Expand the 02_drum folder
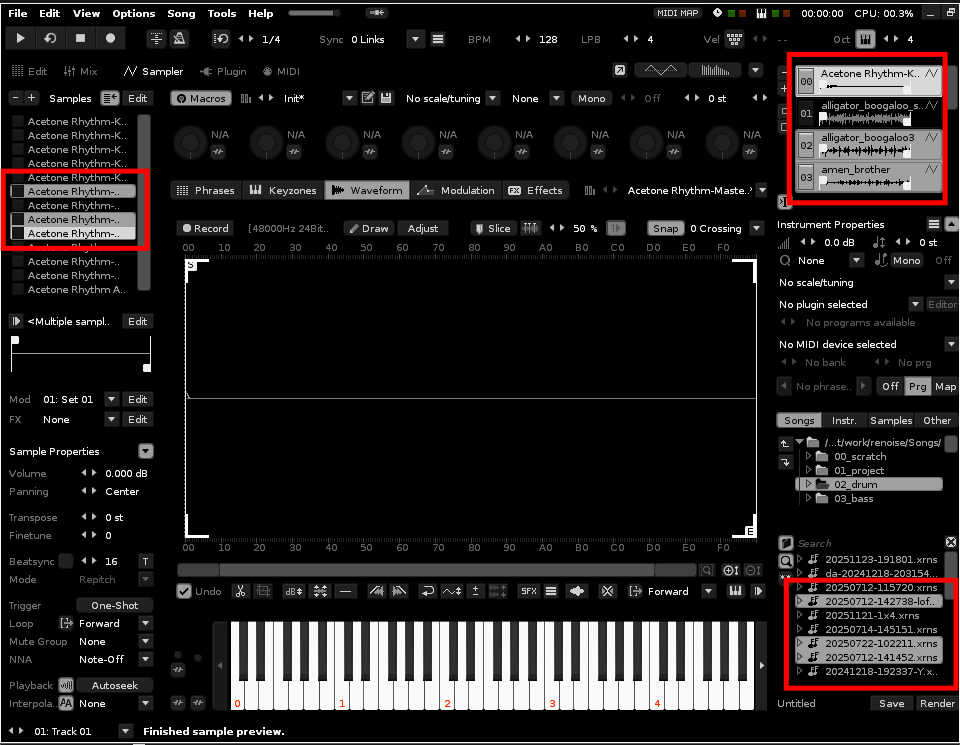Image resolution: width=960 pixels, height=745 pixels. point(809,484)
